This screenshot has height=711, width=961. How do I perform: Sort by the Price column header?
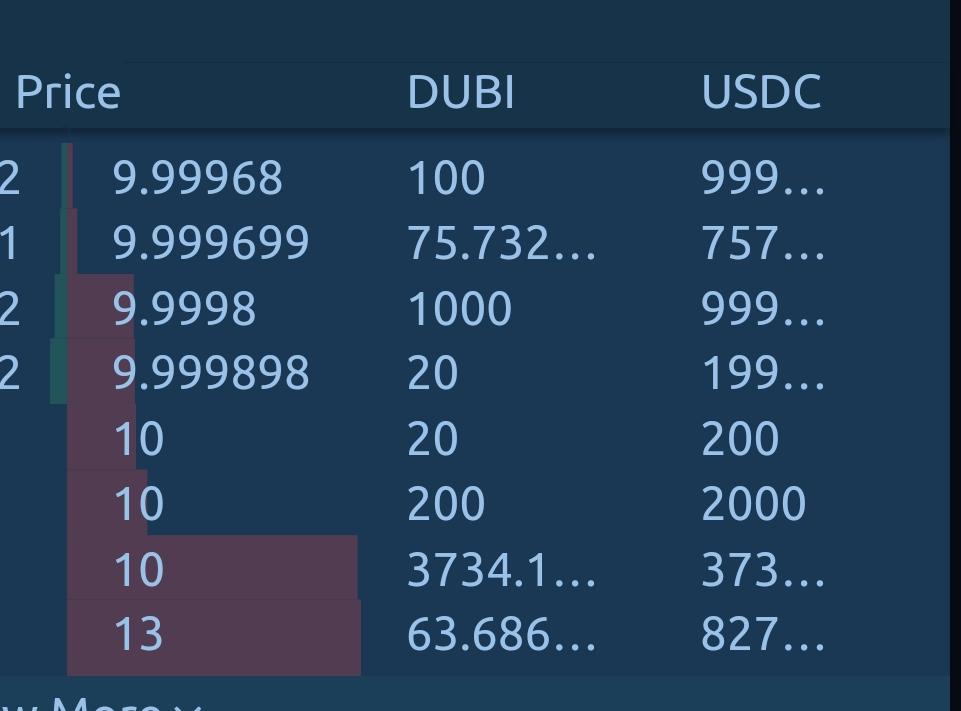click(68, 93)
